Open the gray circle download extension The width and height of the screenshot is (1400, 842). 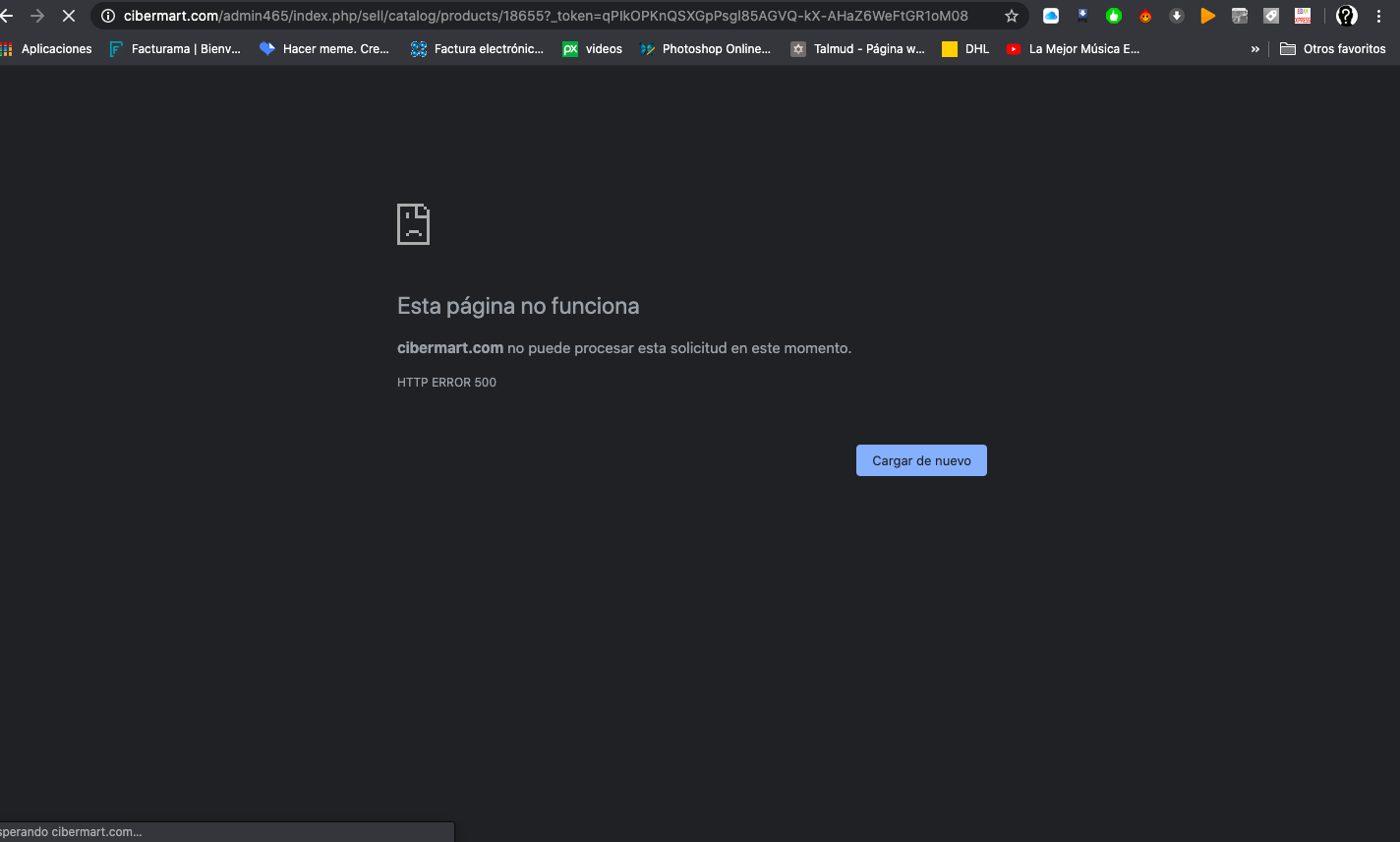[x=1177, y=16]
